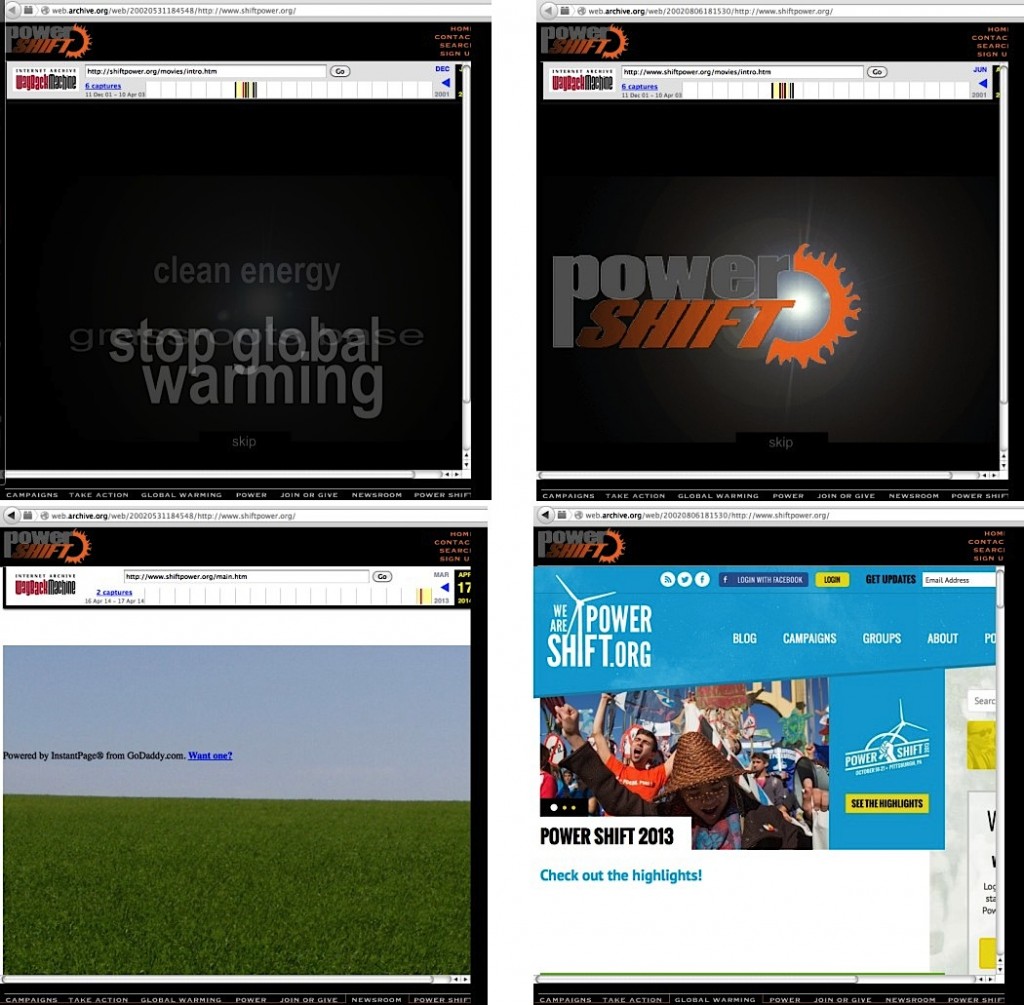Click the capture timeline bars in the top-left Wayback toolbar
The width and height of the screenshot is (1024, 1005).
[x=246, y=90]
